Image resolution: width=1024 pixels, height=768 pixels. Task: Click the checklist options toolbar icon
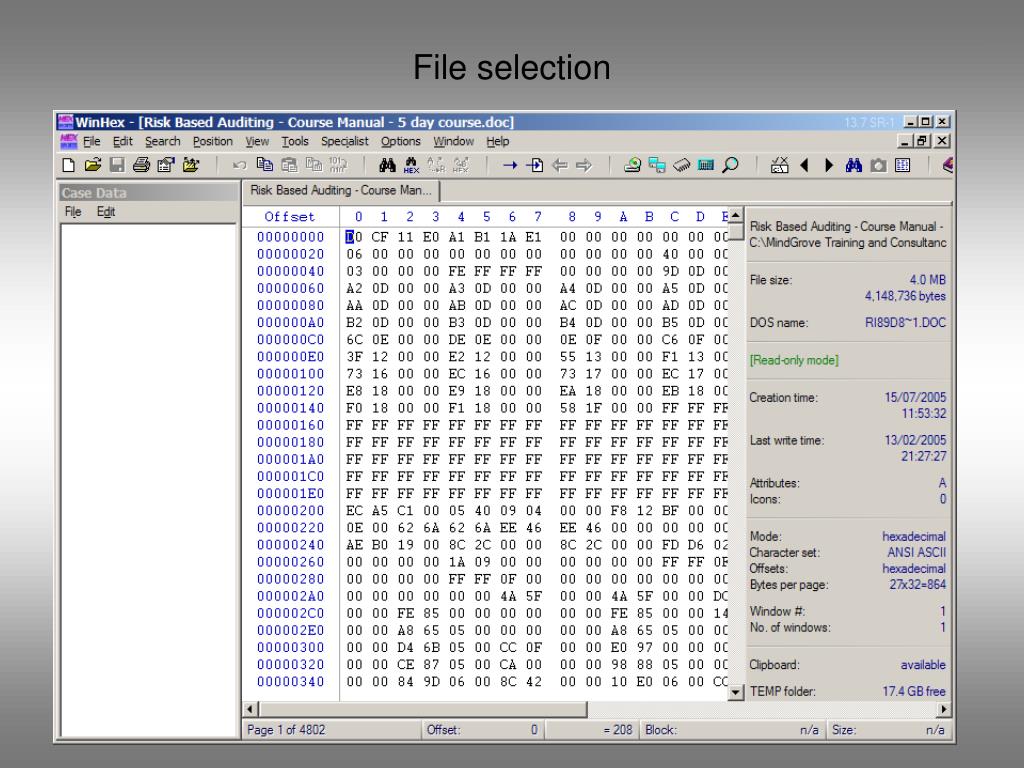click(x=780, y=165)
